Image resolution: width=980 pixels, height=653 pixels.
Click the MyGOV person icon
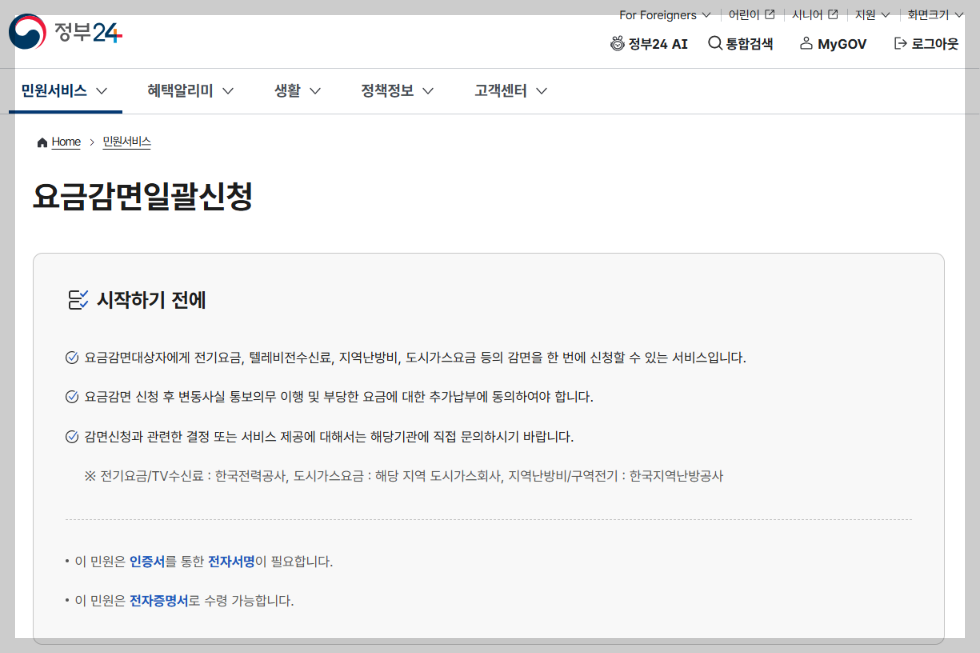806,43
